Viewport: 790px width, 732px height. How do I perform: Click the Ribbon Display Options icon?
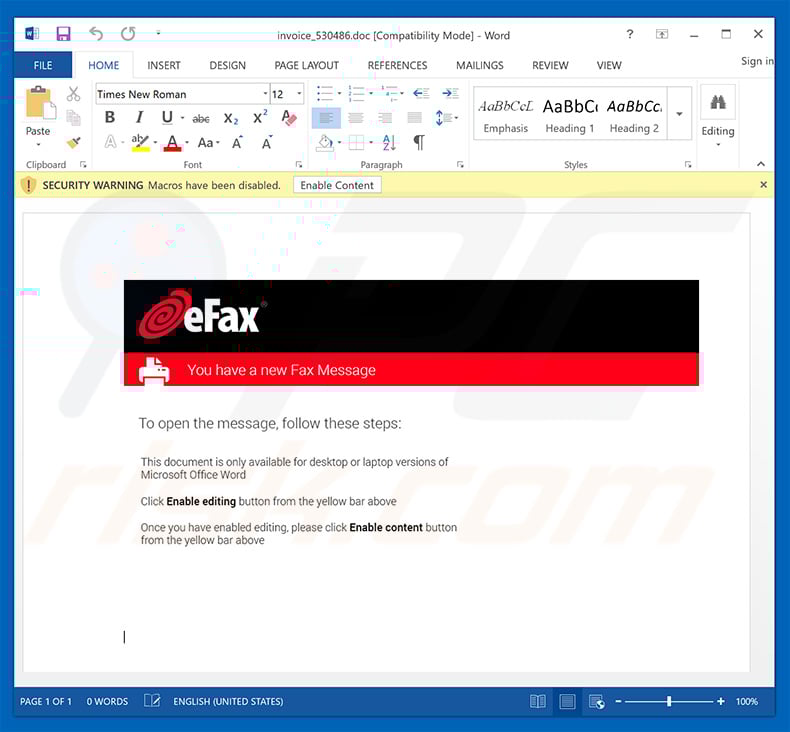662,34
